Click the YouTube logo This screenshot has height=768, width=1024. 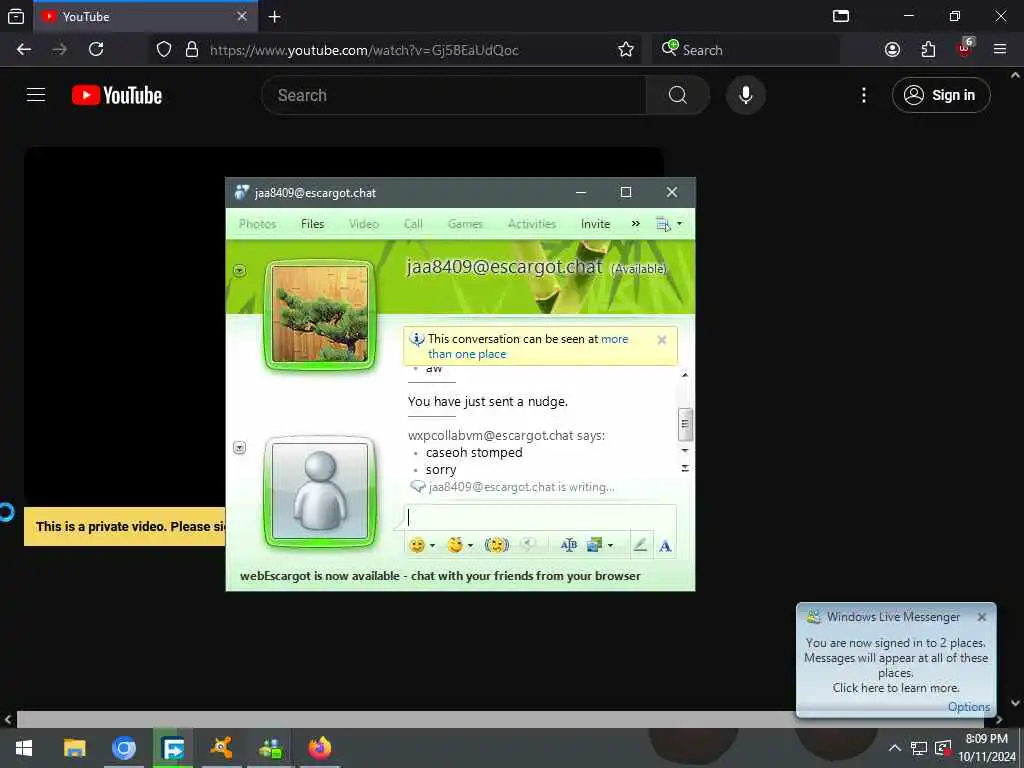117,95
